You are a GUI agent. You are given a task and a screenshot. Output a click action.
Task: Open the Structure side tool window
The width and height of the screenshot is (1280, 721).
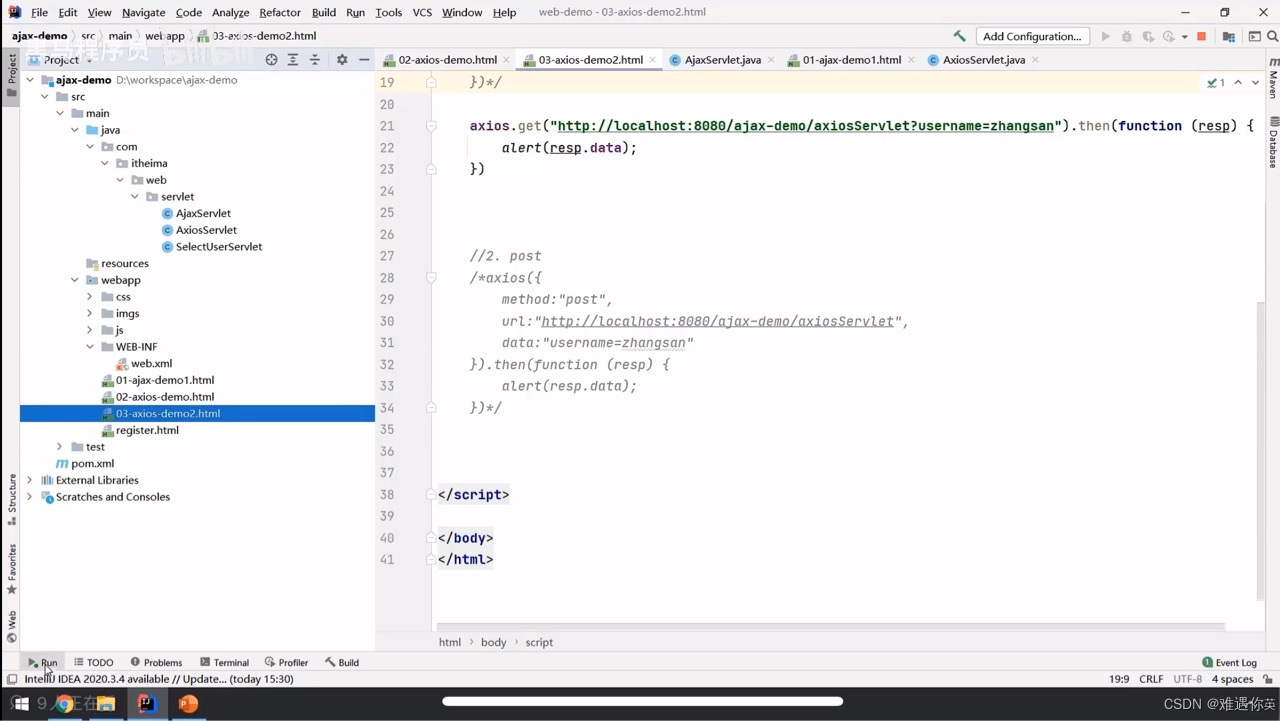tap(12, 500)
